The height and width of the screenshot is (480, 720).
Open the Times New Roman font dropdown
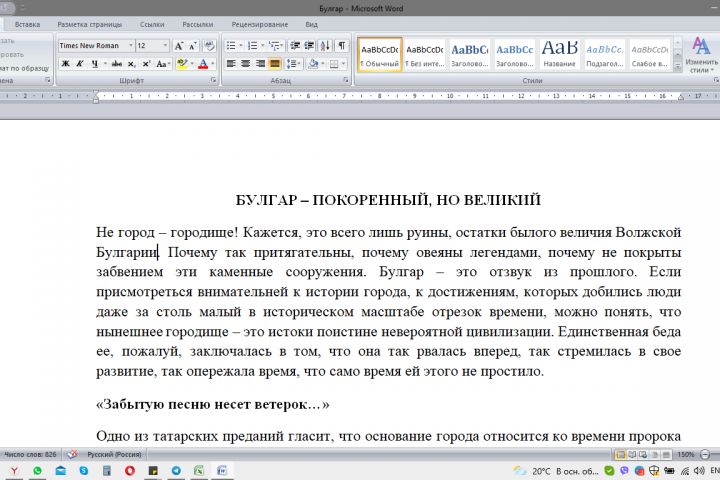coord(130,45)
